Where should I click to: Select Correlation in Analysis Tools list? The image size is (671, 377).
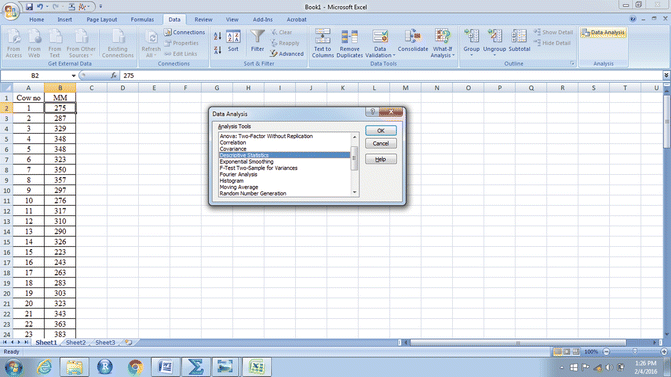pos(284,142)
